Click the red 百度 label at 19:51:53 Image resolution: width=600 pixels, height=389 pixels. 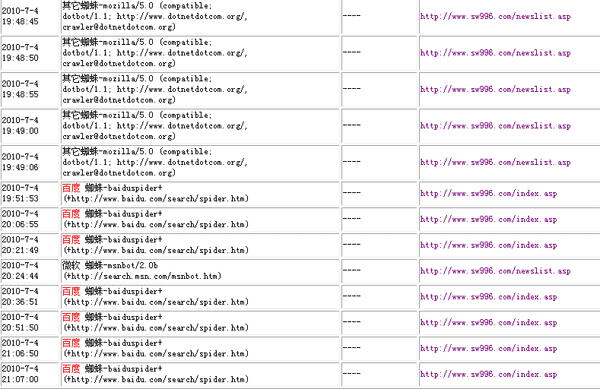pyautogui.click(x=71, y=188)
